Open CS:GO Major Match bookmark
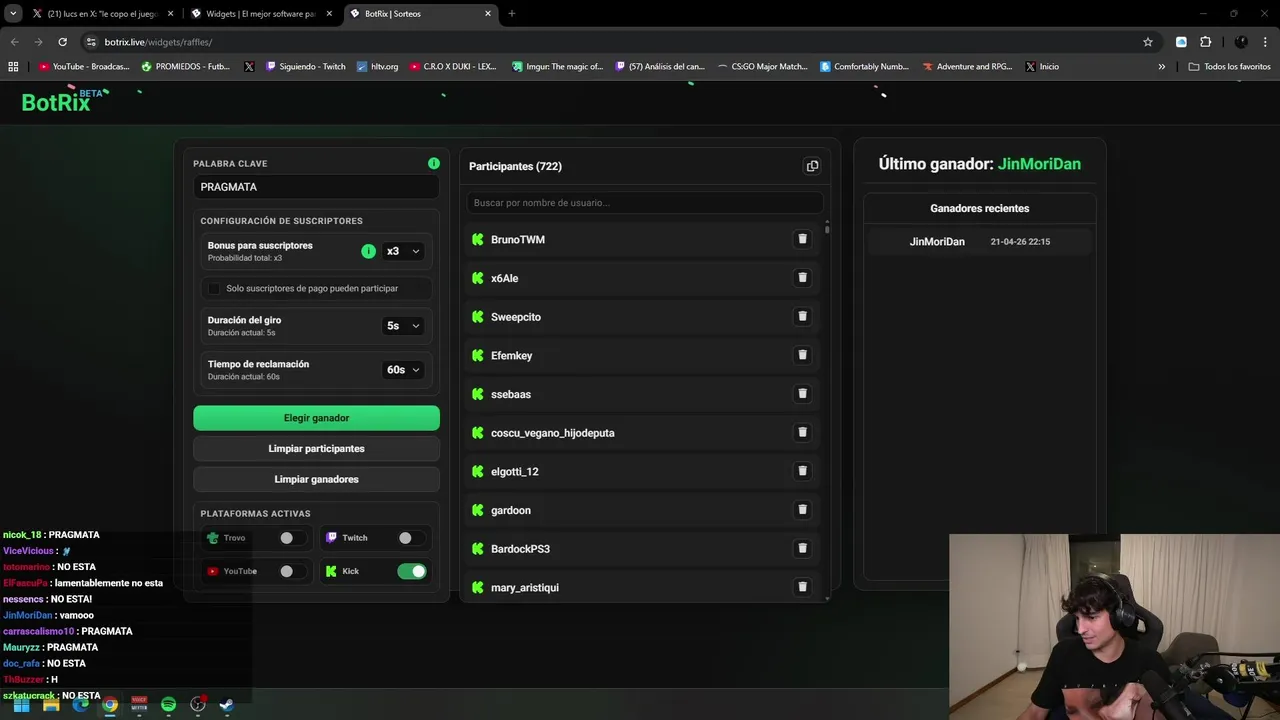 [x=762, y=67]
